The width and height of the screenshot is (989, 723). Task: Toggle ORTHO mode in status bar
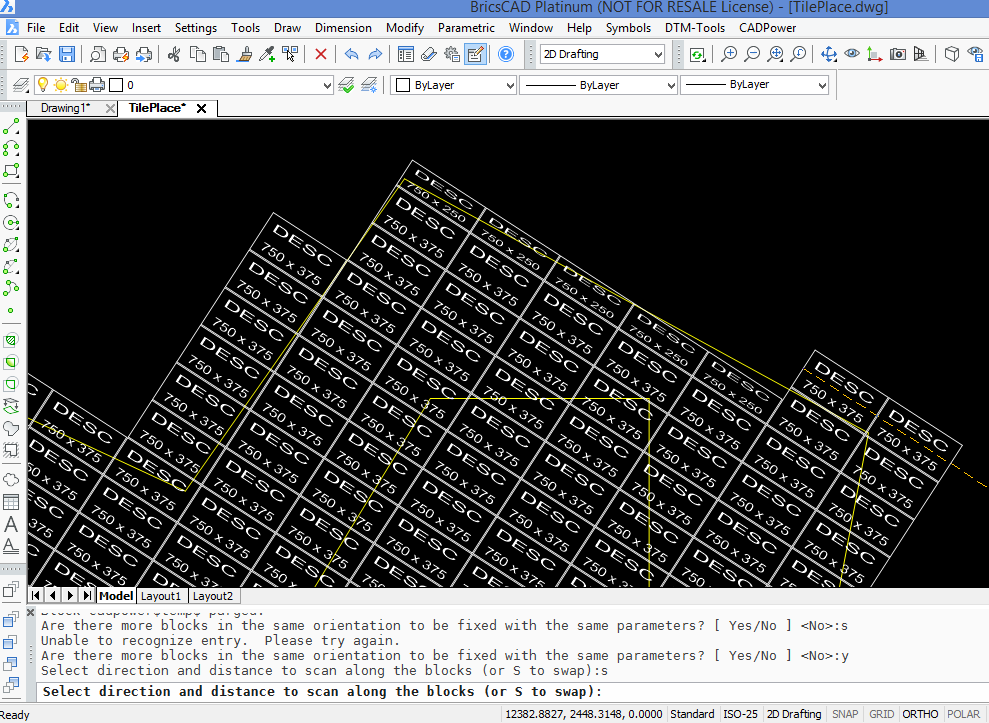920,714
